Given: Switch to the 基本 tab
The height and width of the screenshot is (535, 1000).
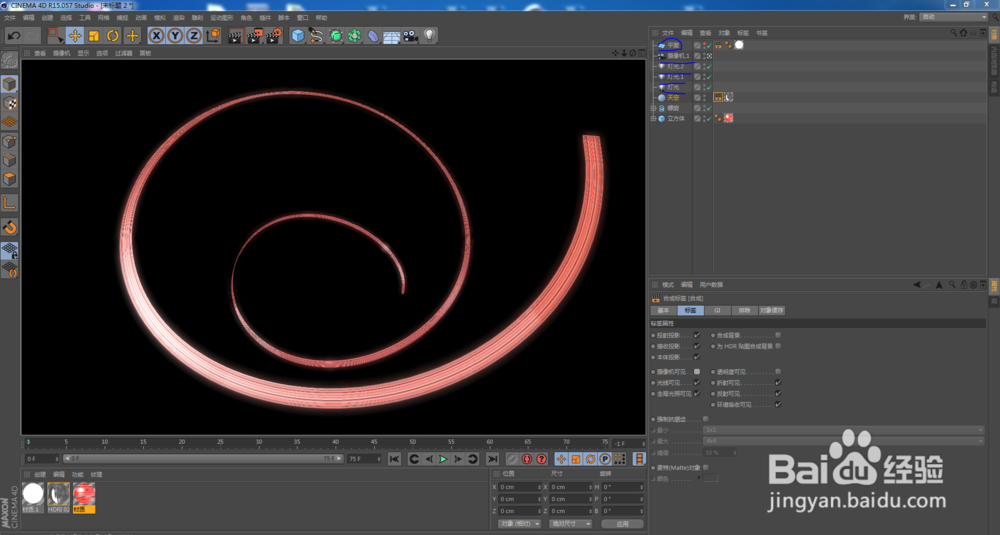Looking at the screenshot, I should tap(663, 311).
